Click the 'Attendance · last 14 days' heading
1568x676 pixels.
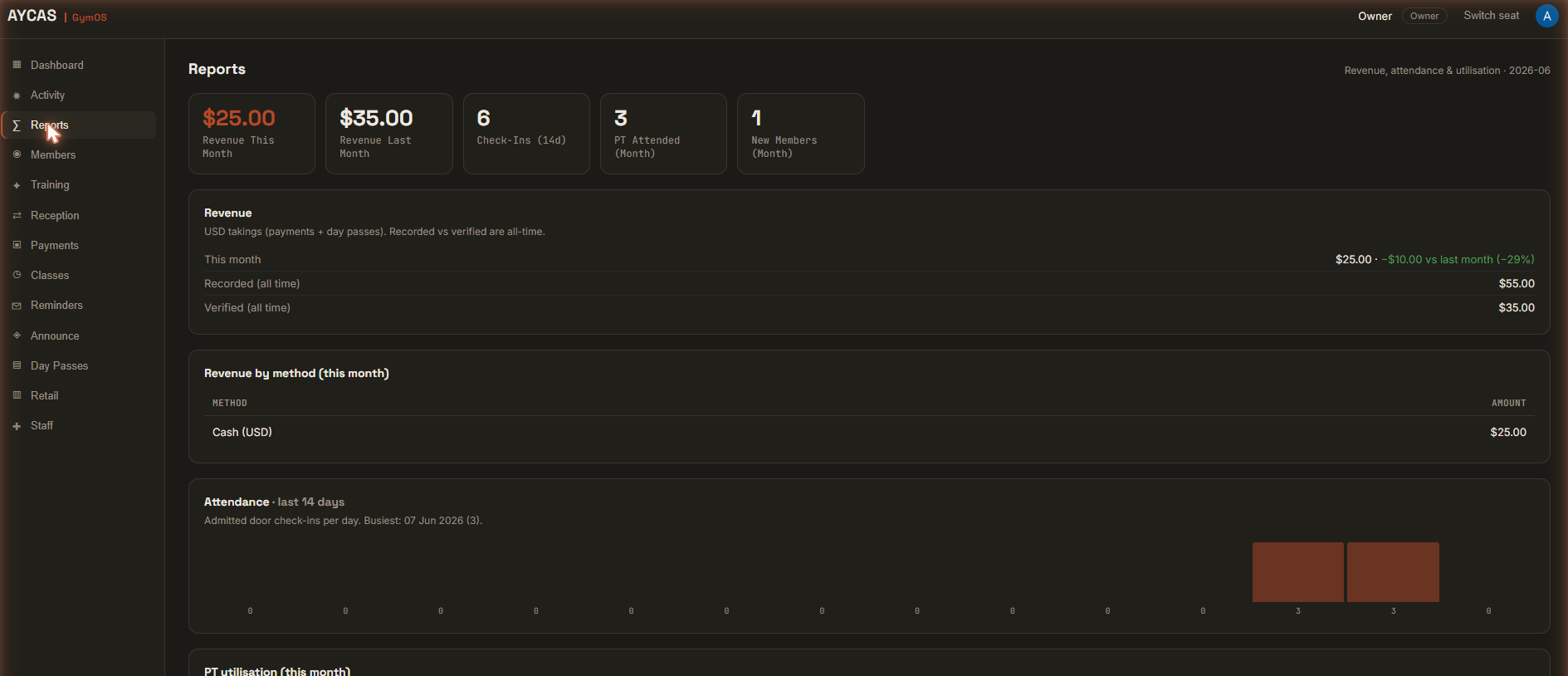pyautogui.click(x=274, y=502)
